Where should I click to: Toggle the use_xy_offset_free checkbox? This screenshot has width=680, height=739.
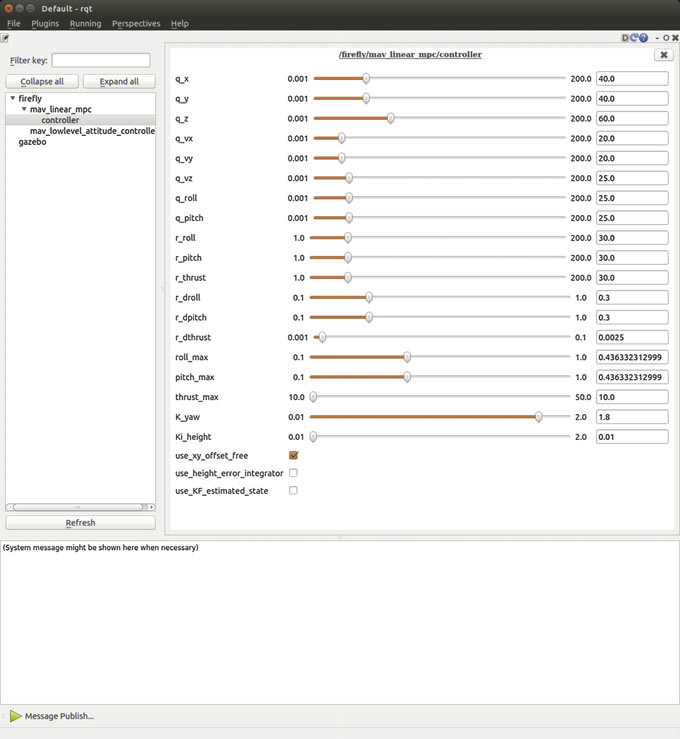coord(293,455)
